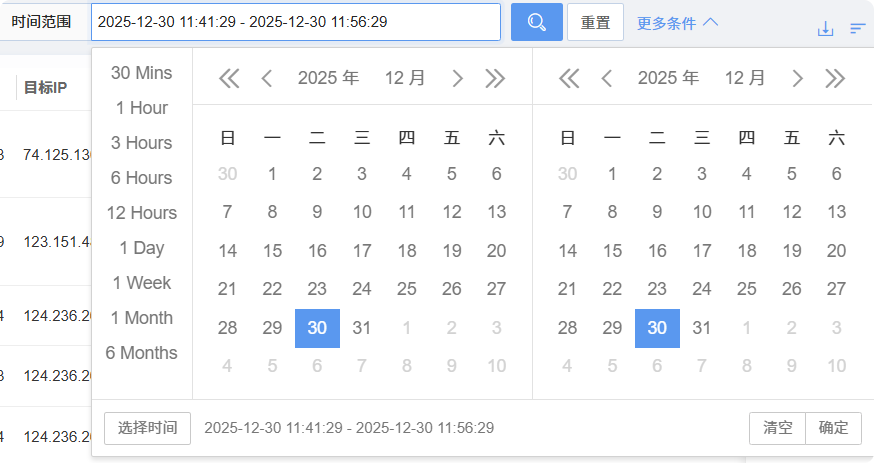Click the 目标IP column header
This screenshot has height=463, width=874.
(x=45, y=87)
